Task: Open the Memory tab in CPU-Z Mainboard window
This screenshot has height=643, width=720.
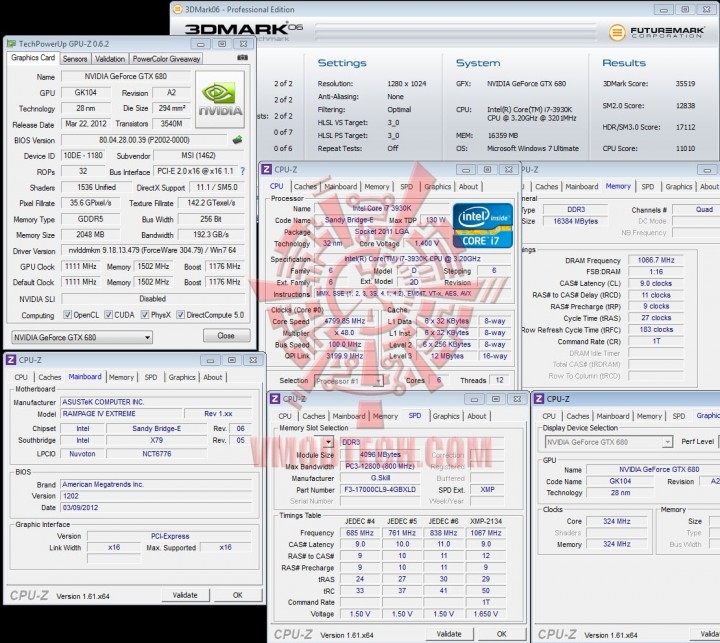Action: pyautogui.click(x=121, y=377)
